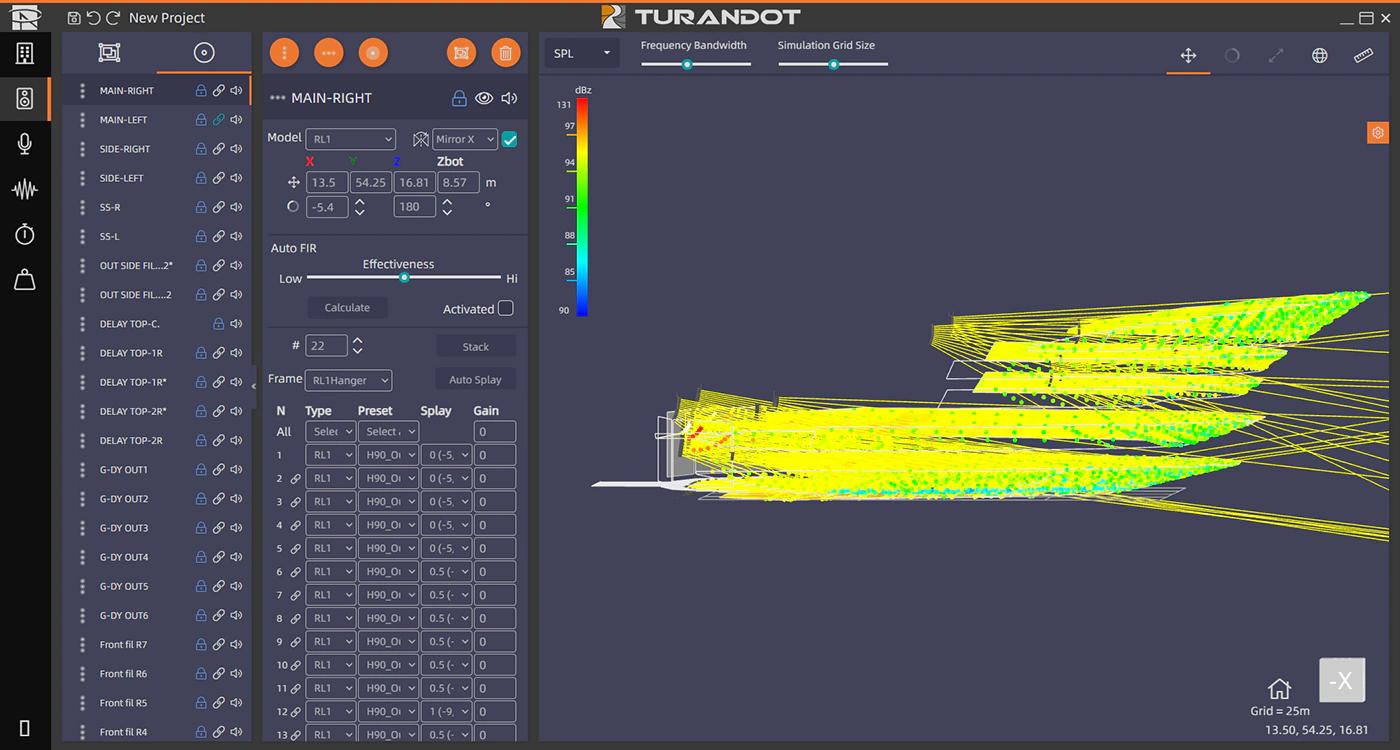Image resolution: width=1400 pixels, height=750 pixels.
Task: Open the Frame RL1Hanger dropdown
Action: pyautogui.click(x=350, y=380)
